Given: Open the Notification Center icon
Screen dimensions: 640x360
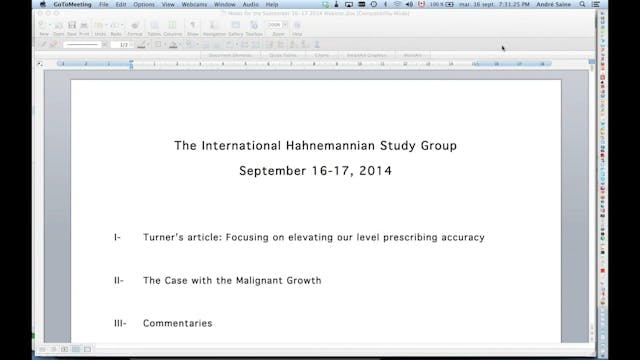Looking at the screenshot, I should (596, 4).
